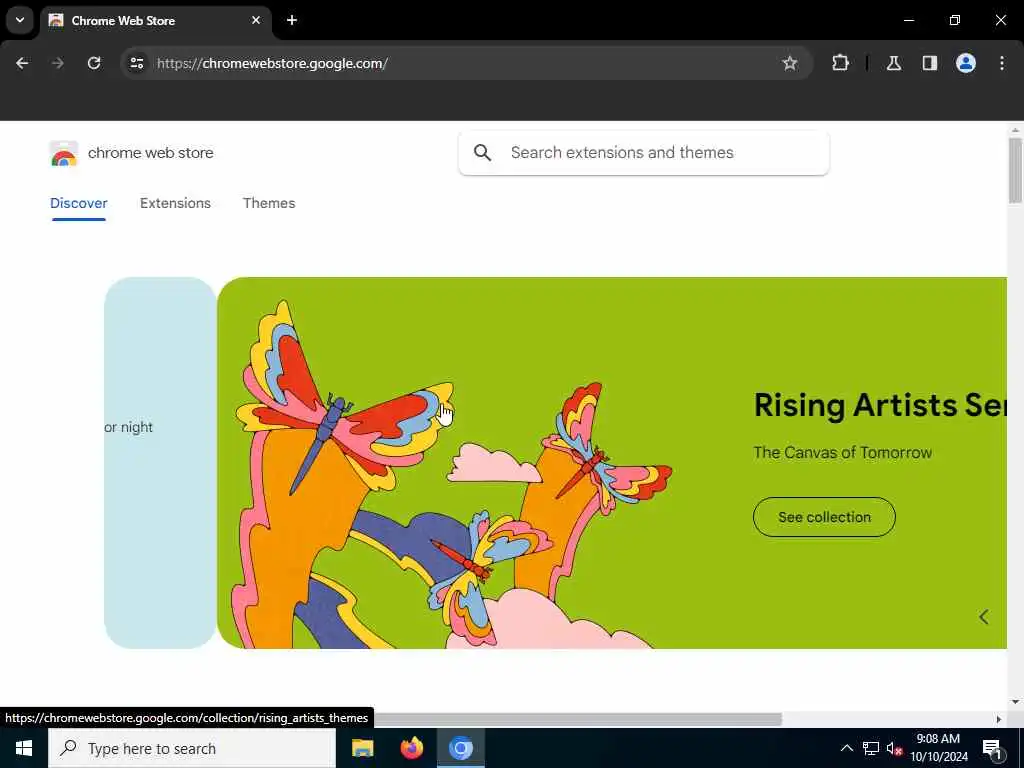
Task: Click the horizontal page scrollbar thumb
Action: (578, 719)
